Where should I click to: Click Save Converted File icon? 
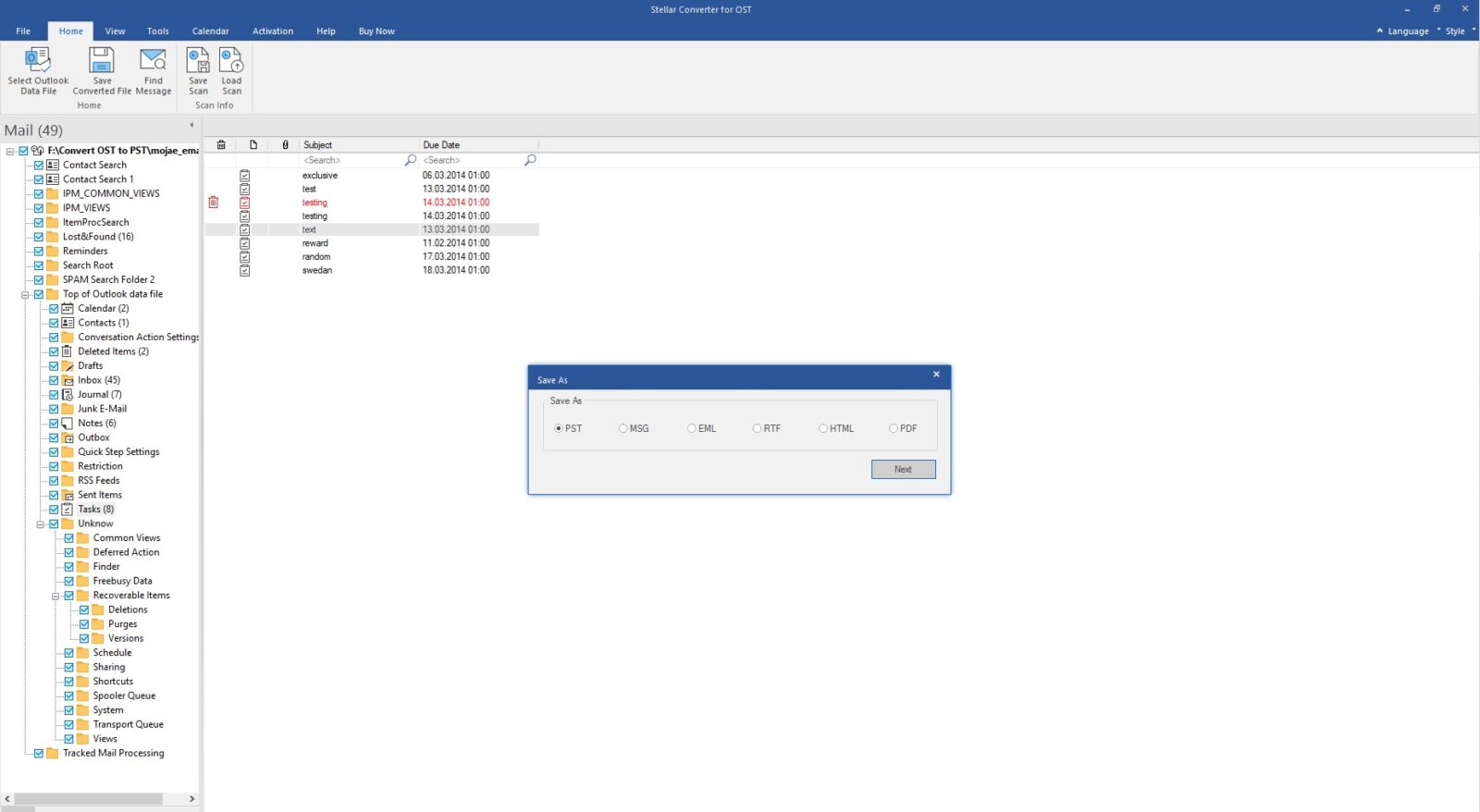tap(102, 61)
